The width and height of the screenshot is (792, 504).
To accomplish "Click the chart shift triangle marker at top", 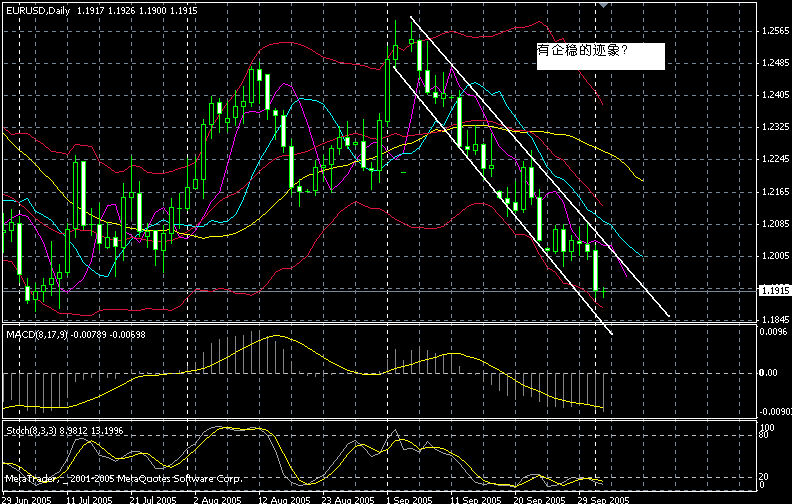I will 603,5.
